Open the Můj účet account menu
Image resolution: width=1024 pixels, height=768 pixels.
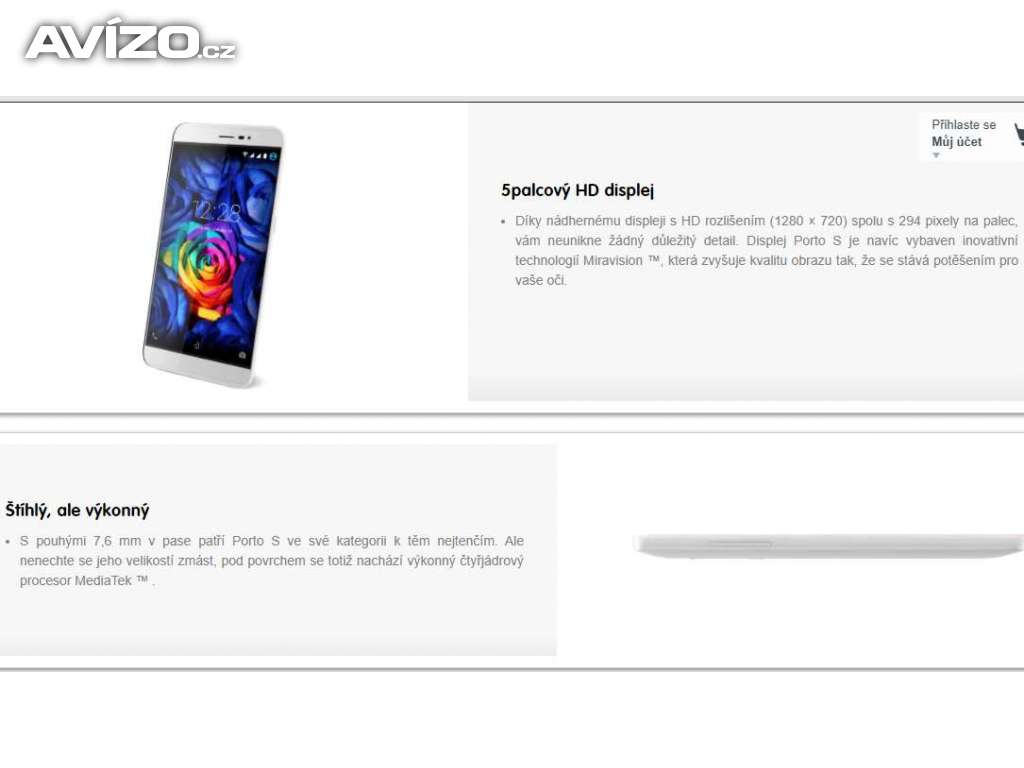point(956,142)
